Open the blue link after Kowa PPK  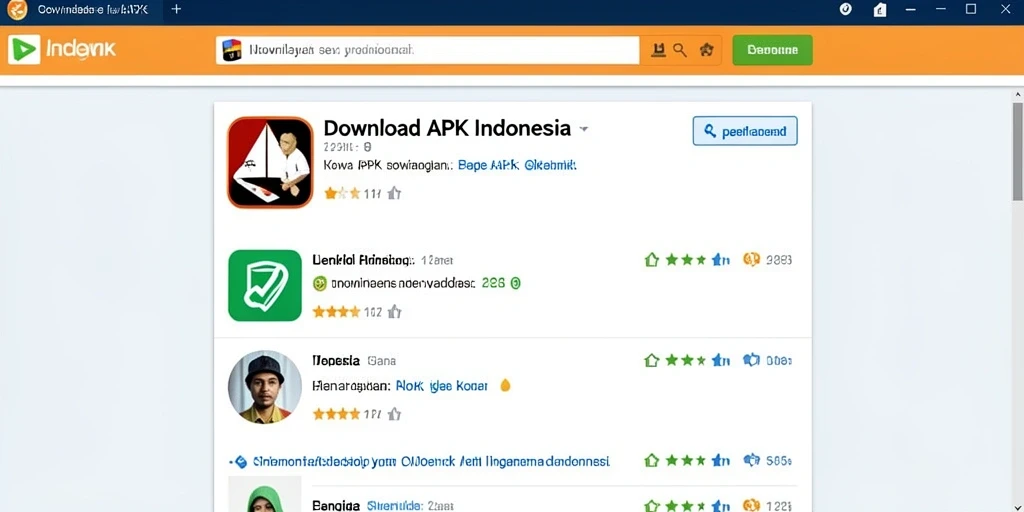coord(517,166)
